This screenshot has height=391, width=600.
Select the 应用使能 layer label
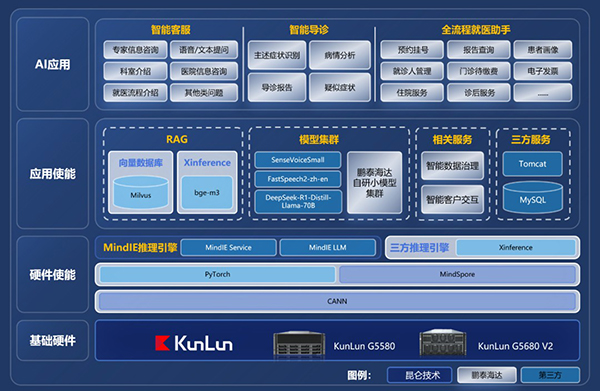pos(53,174)
